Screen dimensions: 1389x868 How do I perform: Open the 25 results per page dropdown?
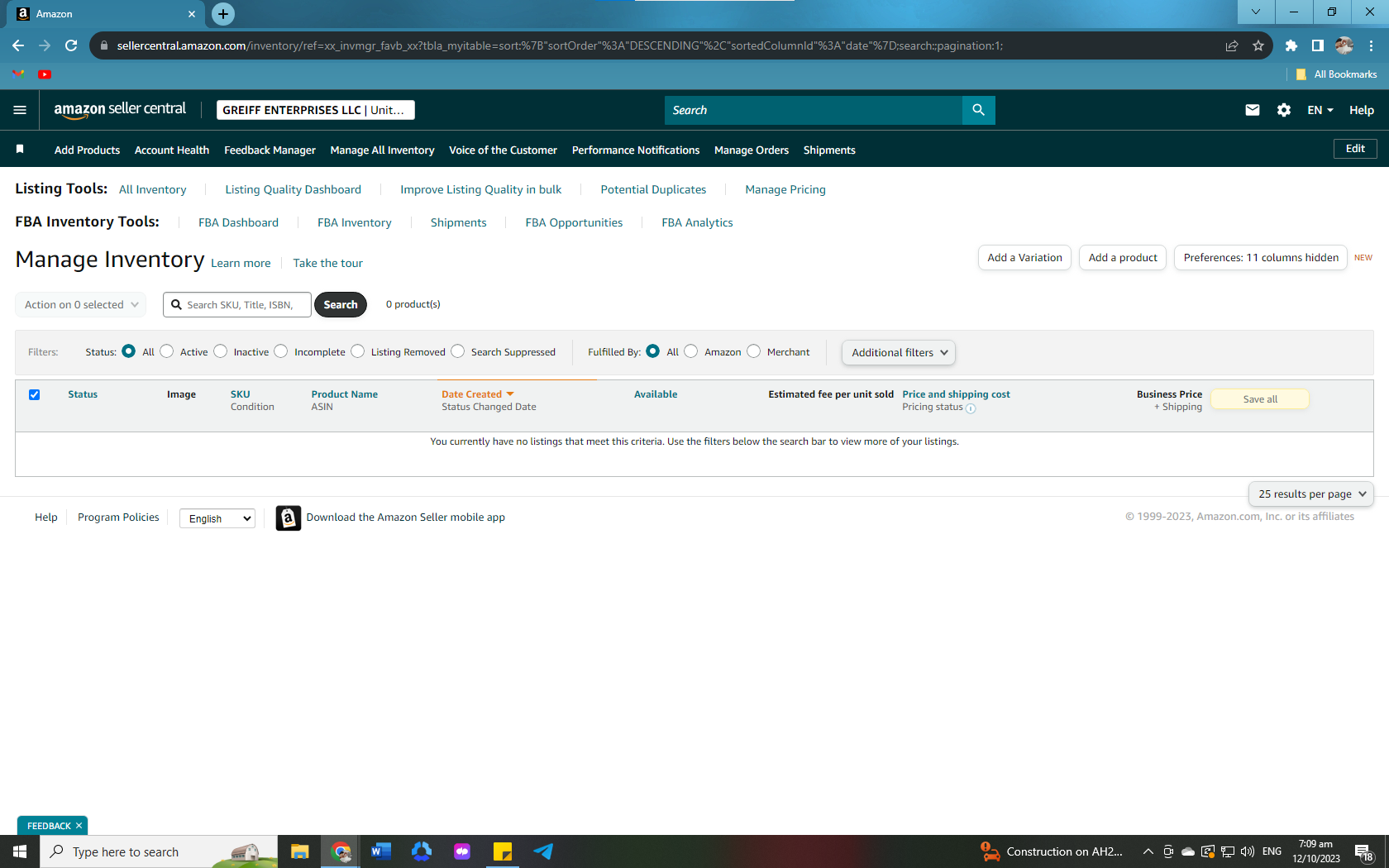coord(1311,494)
